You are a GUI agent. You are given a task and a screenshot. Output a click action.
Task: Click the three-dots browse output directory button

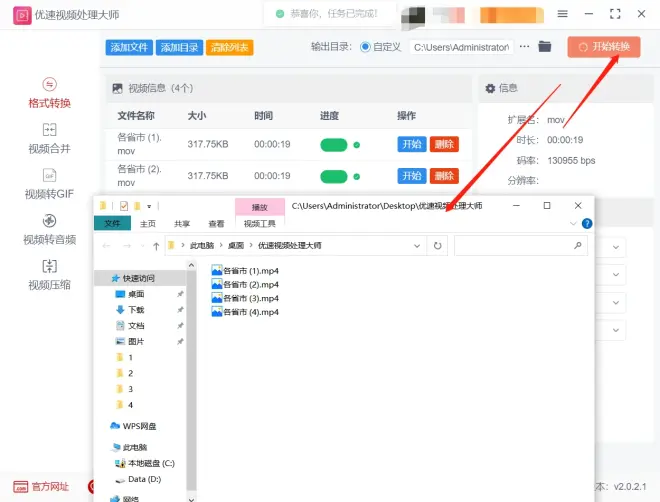coord(524,46)
